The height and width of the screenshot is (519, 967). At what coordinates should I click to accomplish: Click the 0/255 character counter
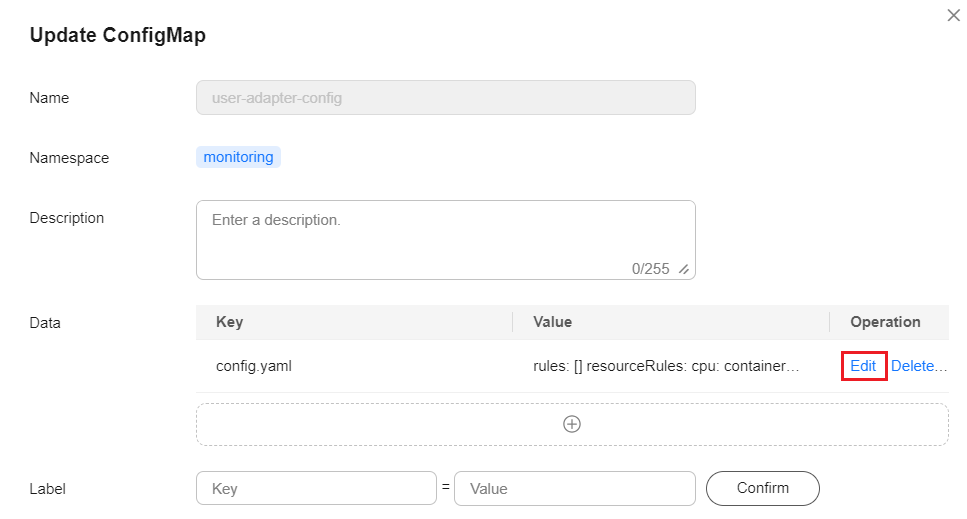tap(651, 269)
